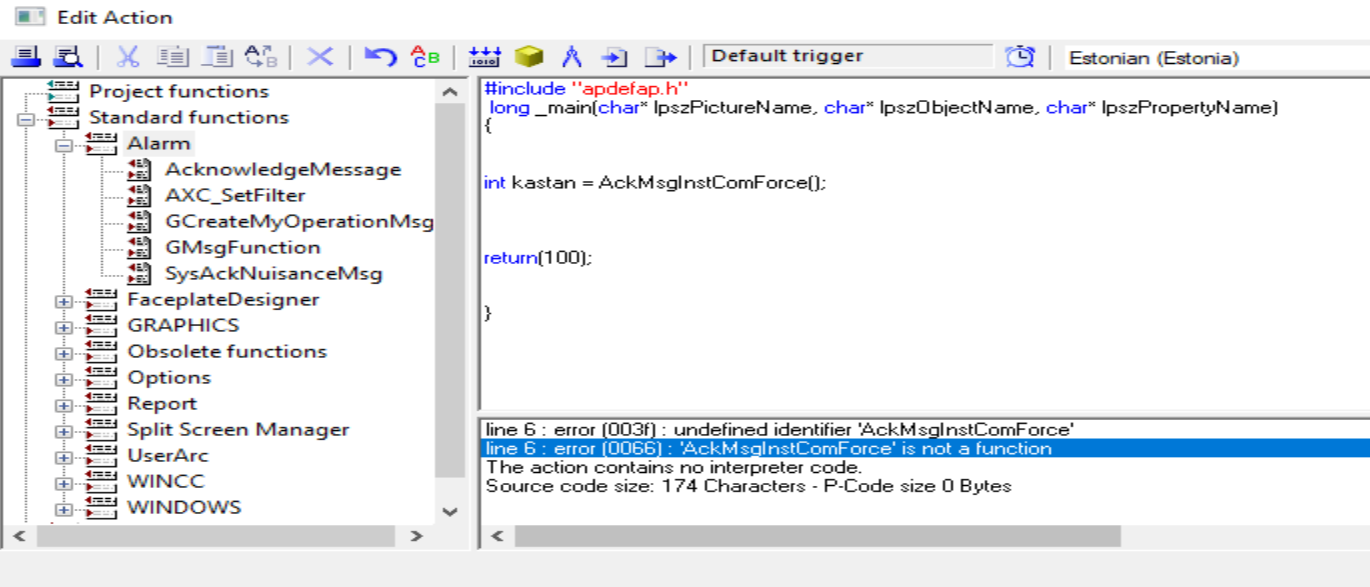Click the code line with AckMsgInstComForce
1370x587 pixels.
[x=655, y=183]
